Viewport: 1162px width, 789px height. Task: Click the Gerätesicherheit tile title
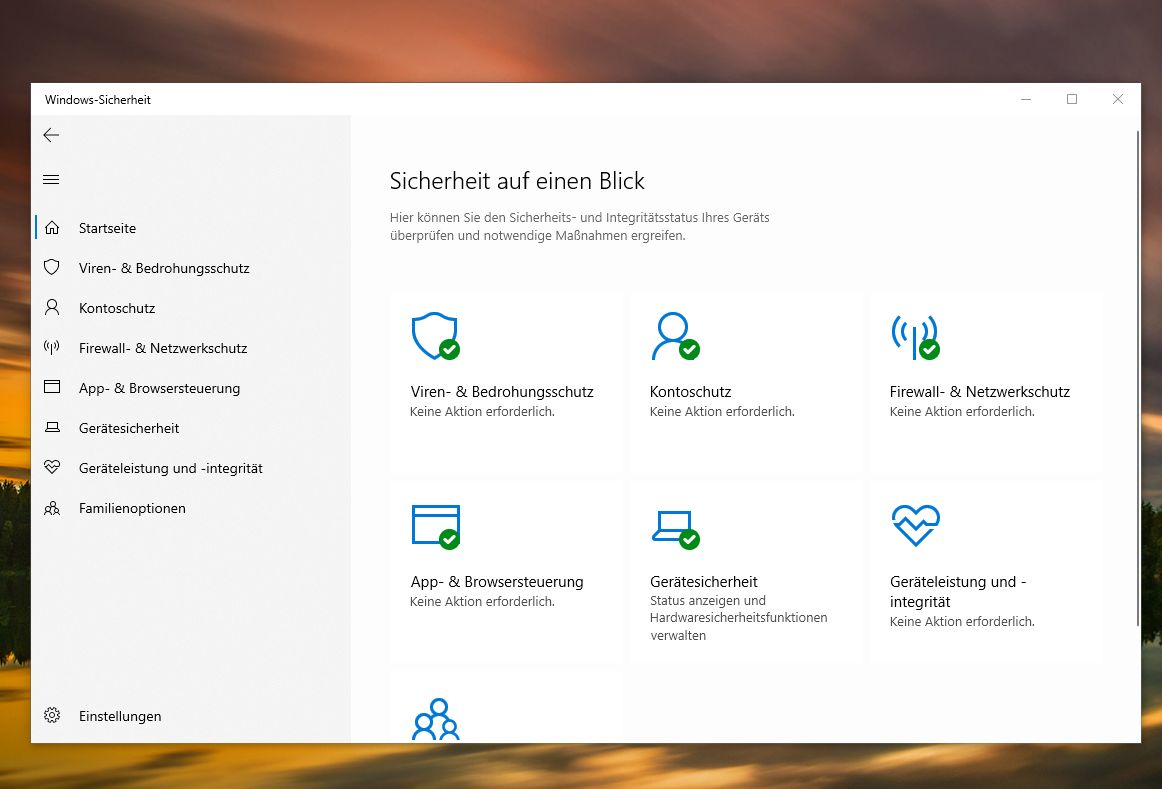tap(704, 582)
